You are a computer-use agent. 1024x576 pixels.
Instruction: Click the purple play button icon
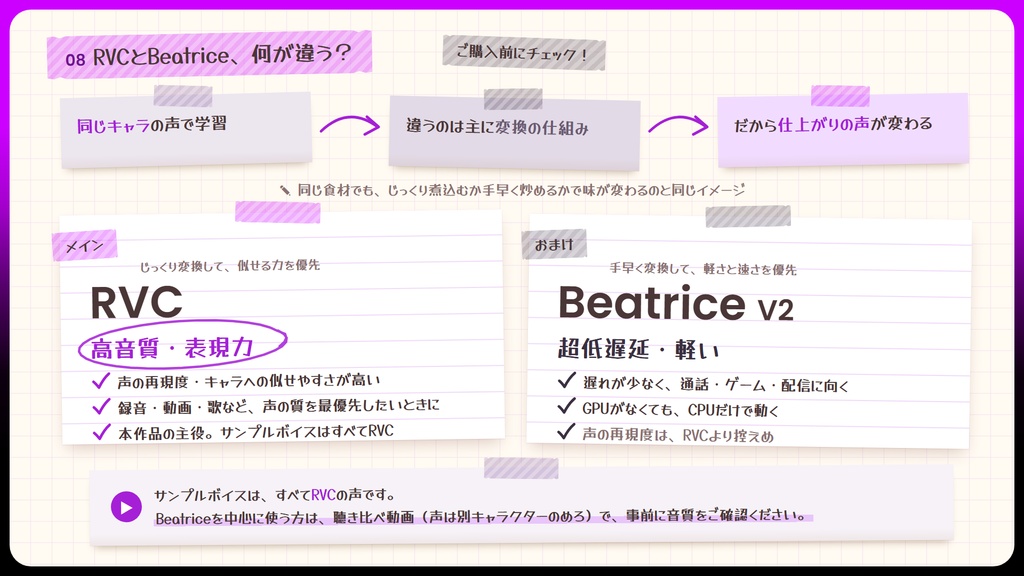126,507
